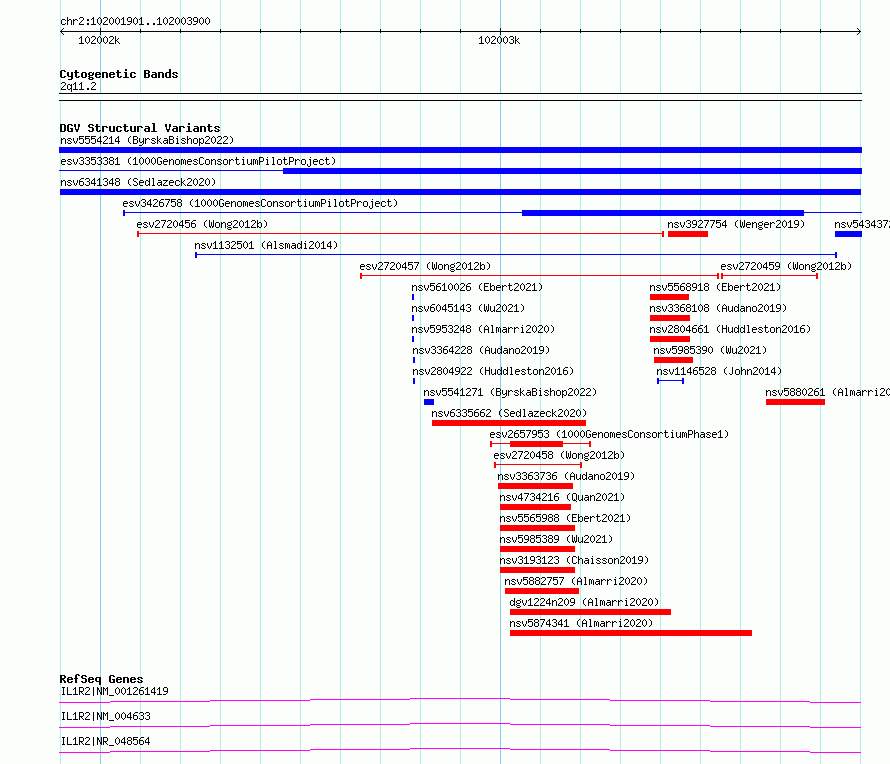Click the blue bar under nsv5554214
890x764 pixels.
point(460,150)
